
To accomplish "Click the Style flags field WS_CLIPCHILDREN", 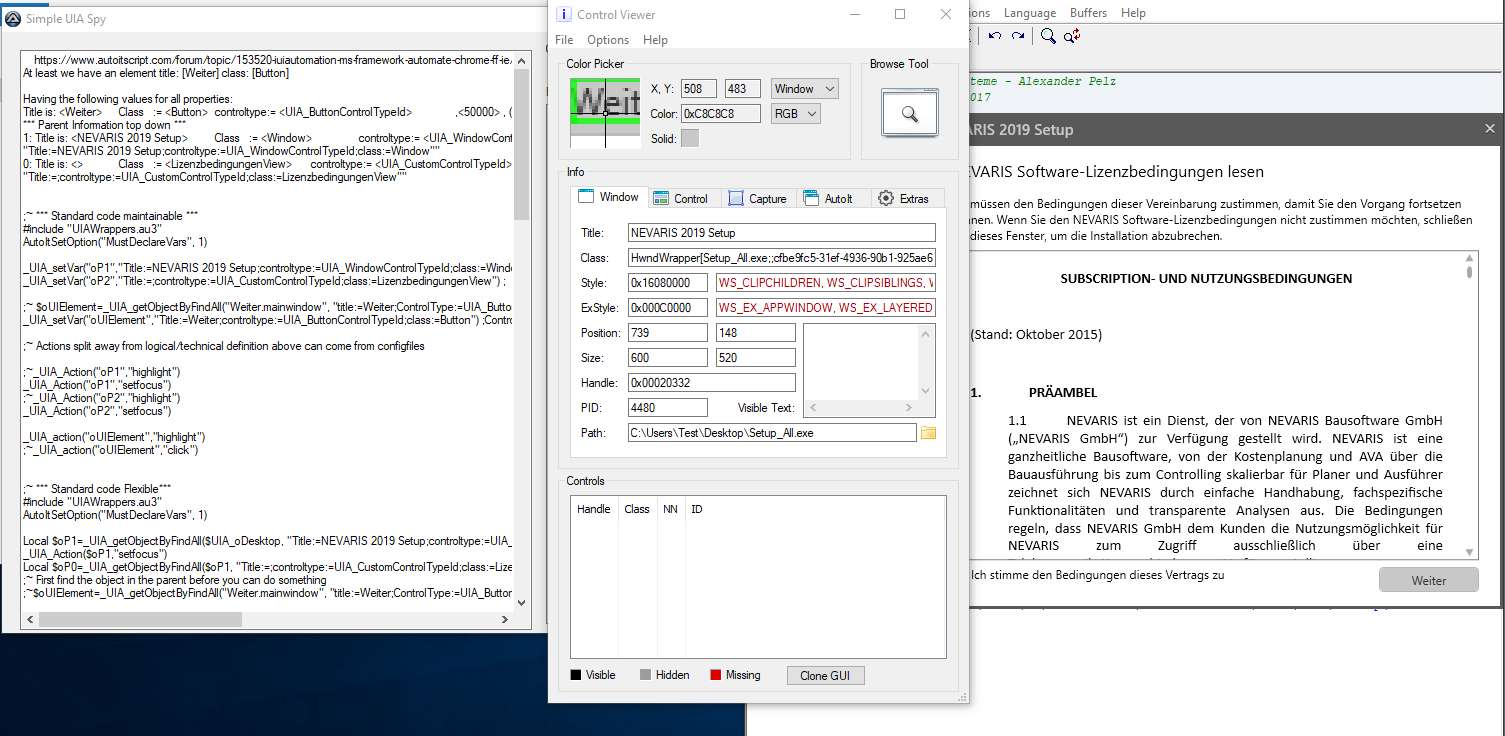I will (x=826, y=283).
